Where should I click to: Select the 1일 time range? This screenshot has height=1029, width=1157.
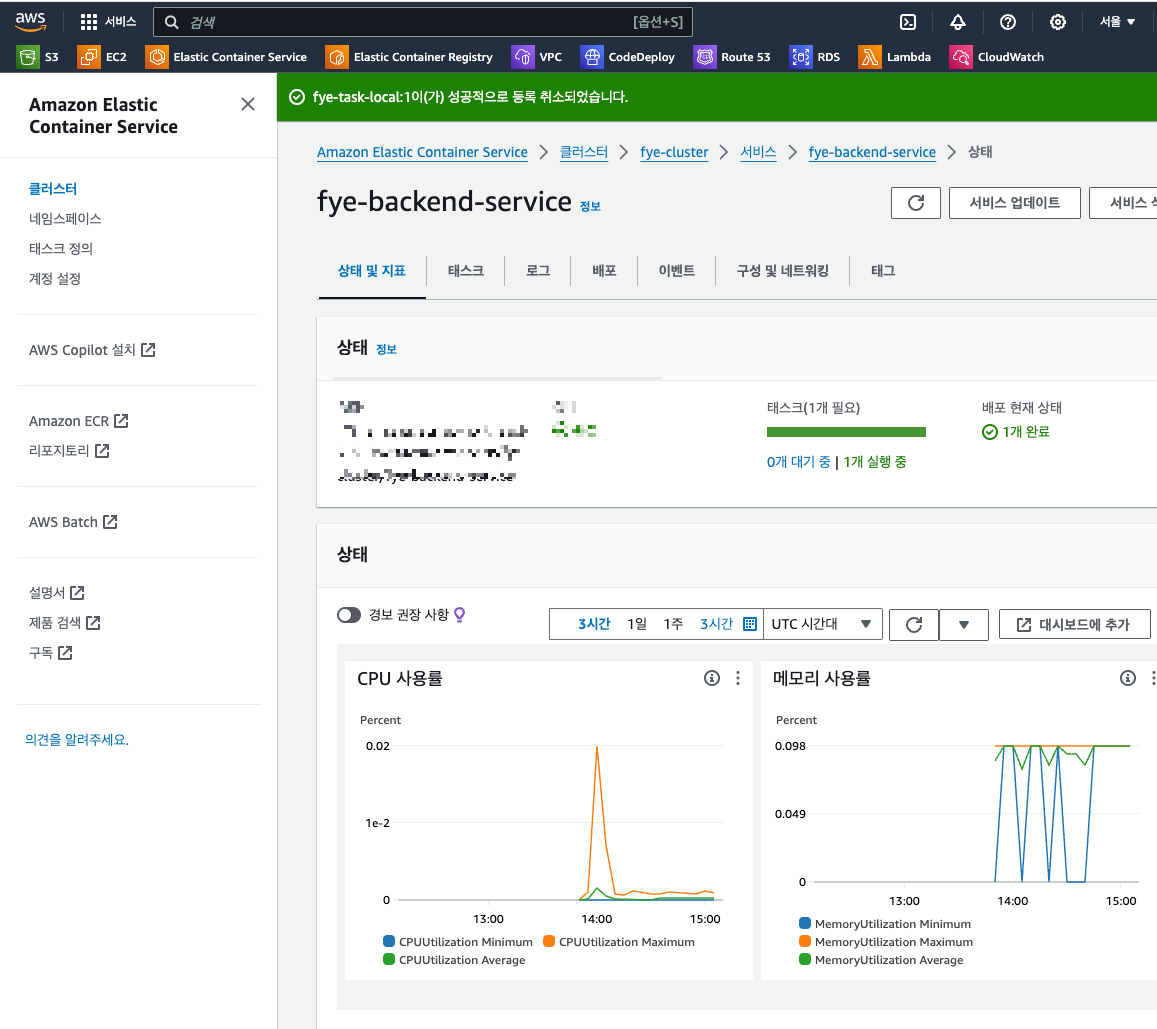637,624
